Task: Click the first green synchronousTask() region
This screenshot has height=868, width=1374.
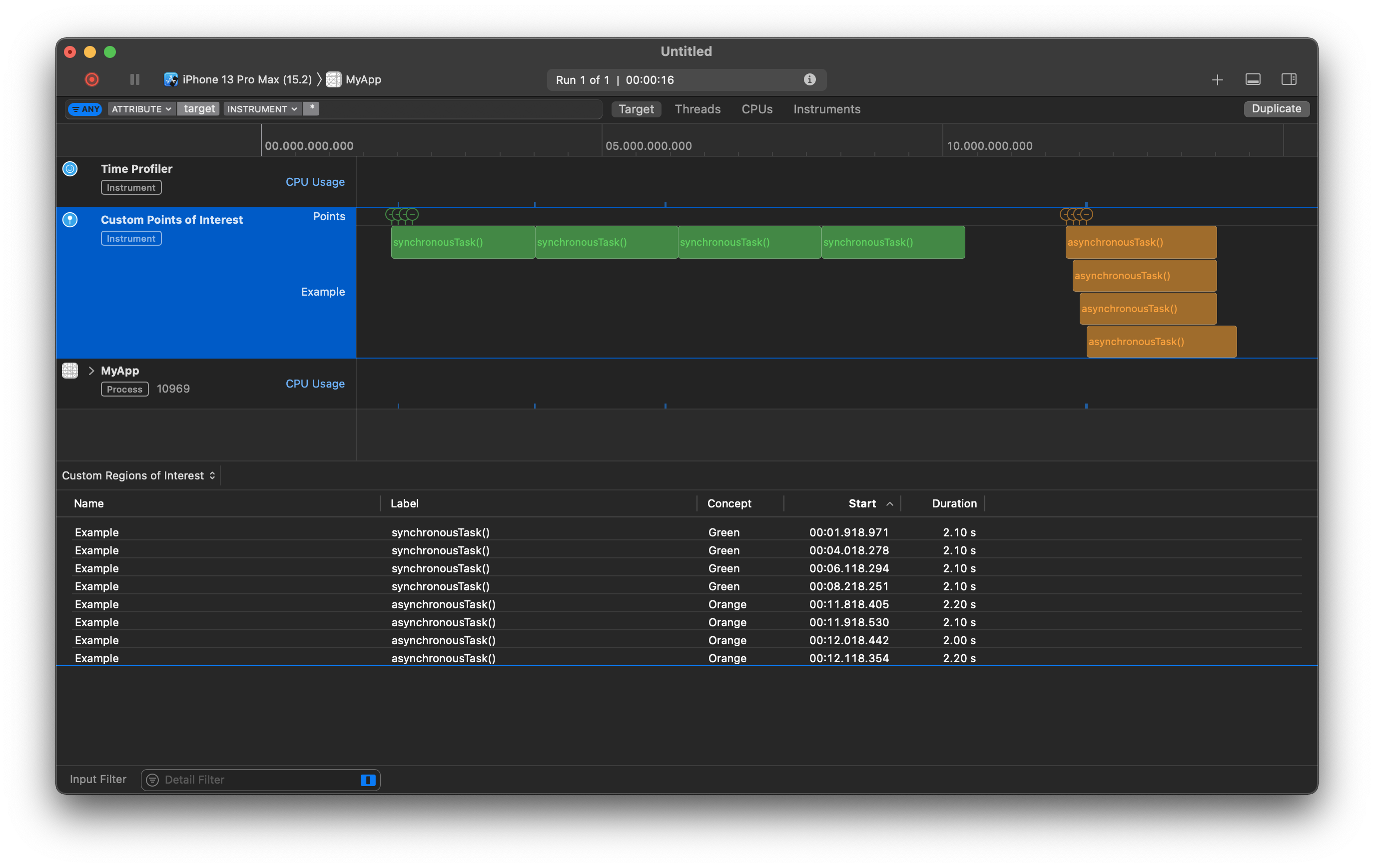Action: coord(463,242)
